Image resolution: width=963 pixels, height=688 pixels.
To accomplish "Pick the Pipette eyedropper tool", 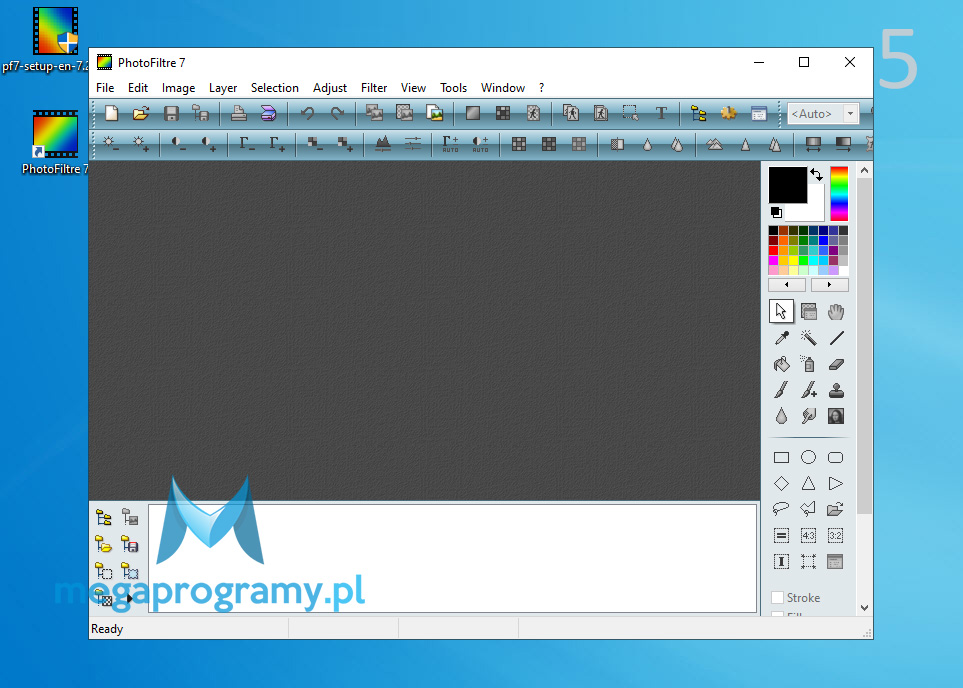I will 781,338.
